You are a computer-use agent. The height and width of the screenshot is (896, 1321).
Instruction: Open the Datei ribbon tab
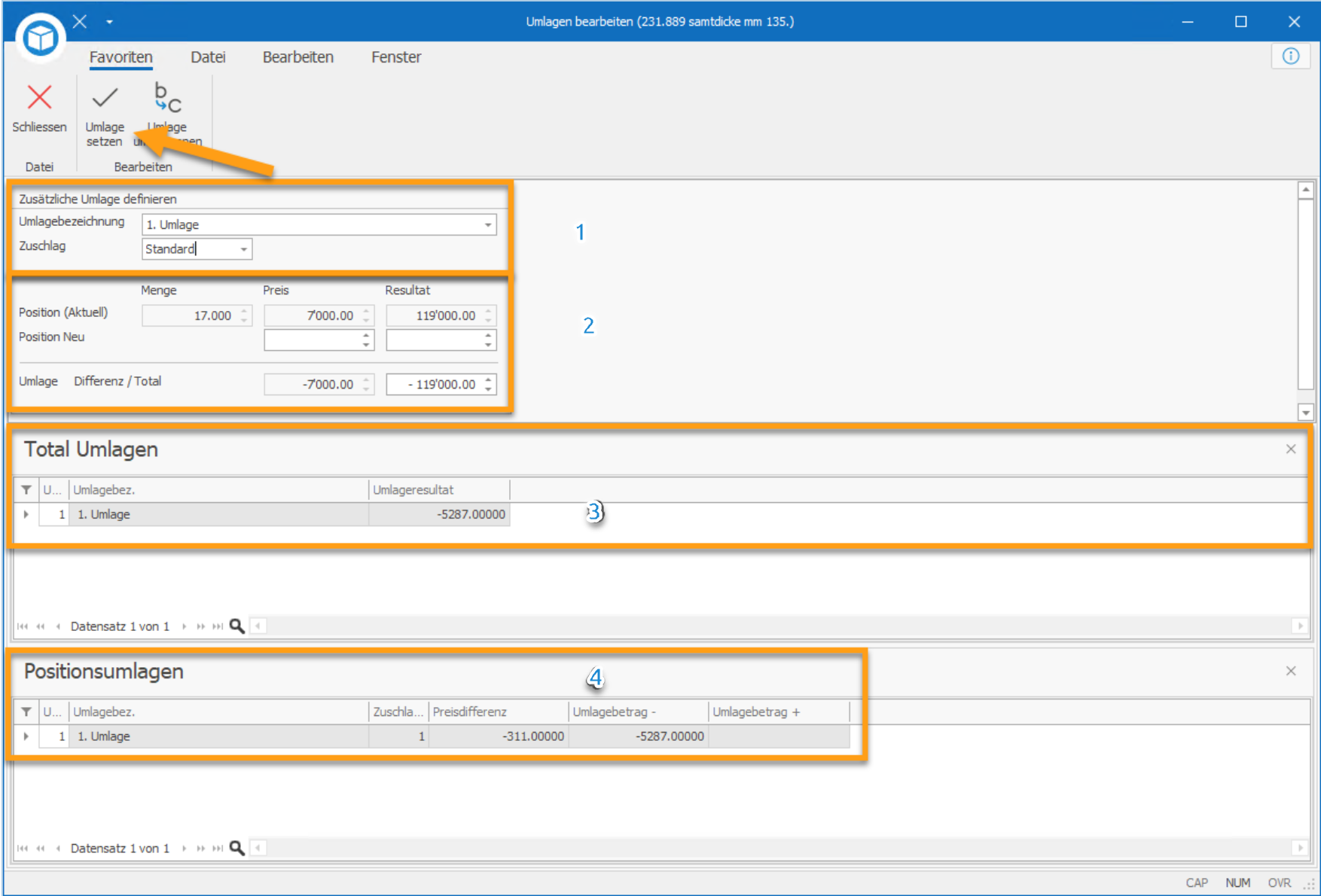tap(208, 57)
